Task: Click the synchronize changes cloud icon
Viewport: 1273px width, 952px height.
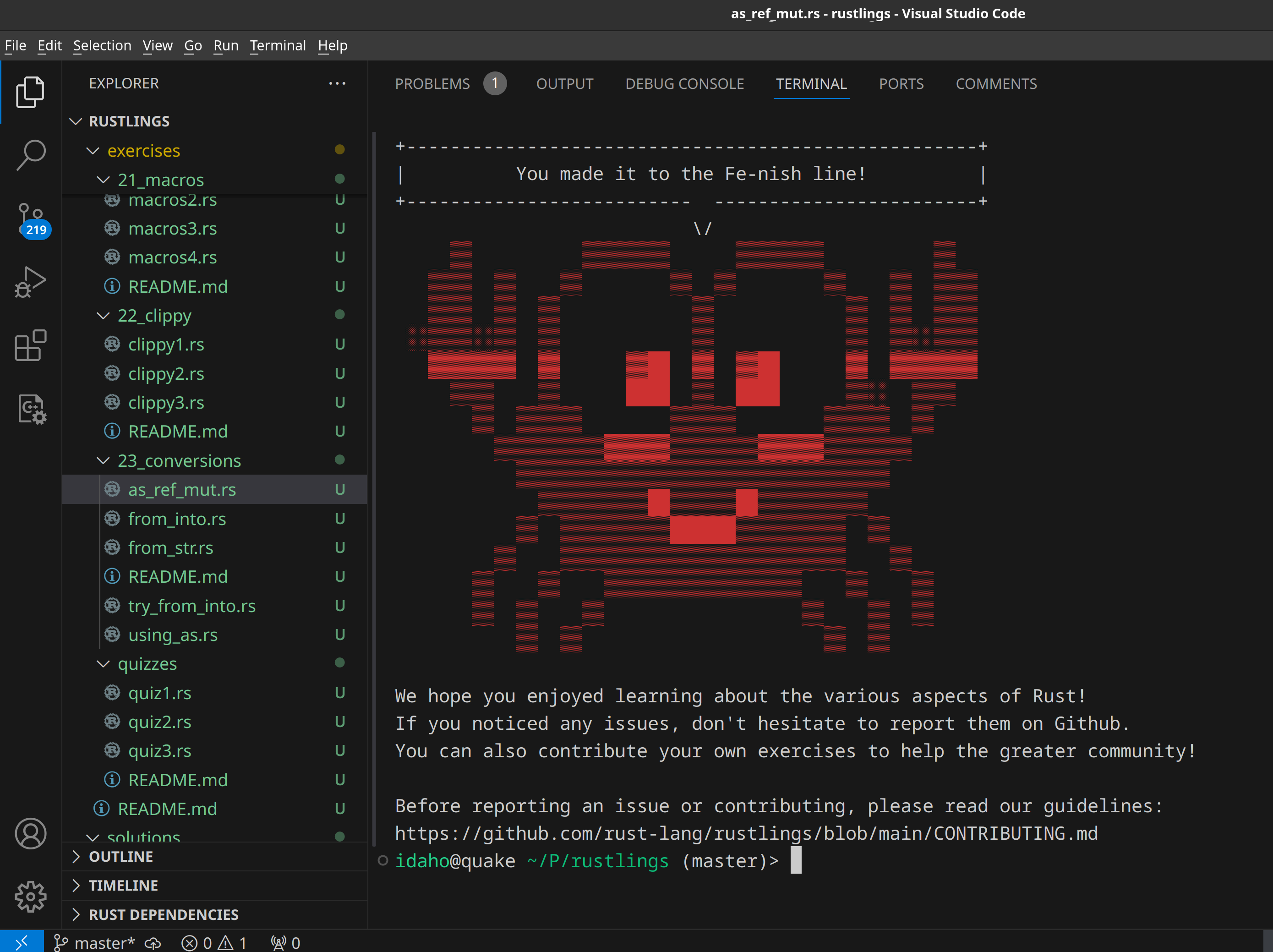Action: pos(153,943)
